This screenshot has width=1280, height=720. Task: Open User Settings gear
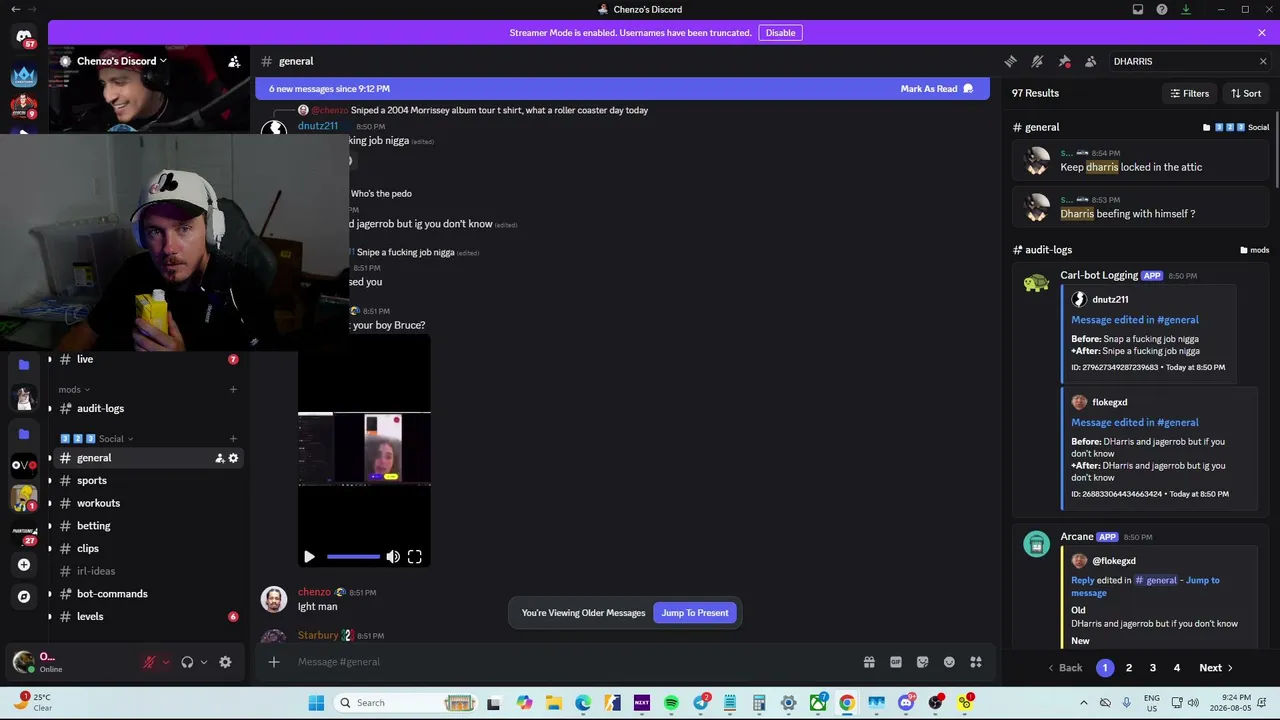pos(225,662)
